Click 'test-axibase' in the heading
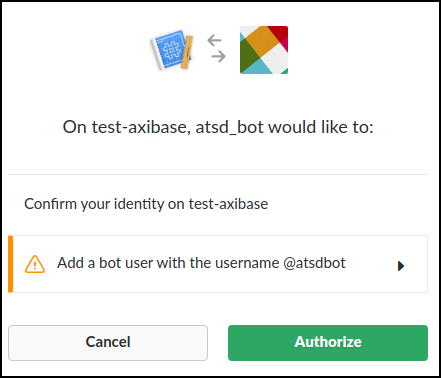 [x=141, y=127]
